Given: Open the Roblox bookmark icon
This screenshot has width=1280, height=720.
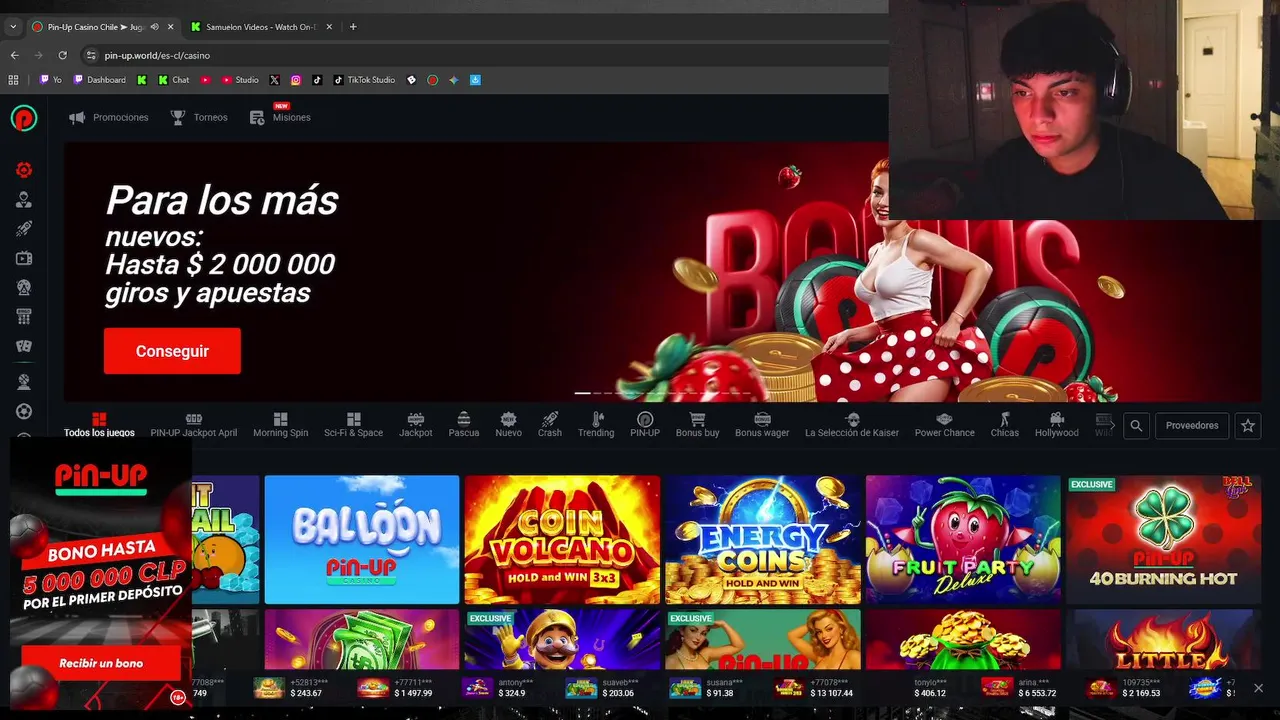Looking at the screenshot, I should [x=411, y=80].
